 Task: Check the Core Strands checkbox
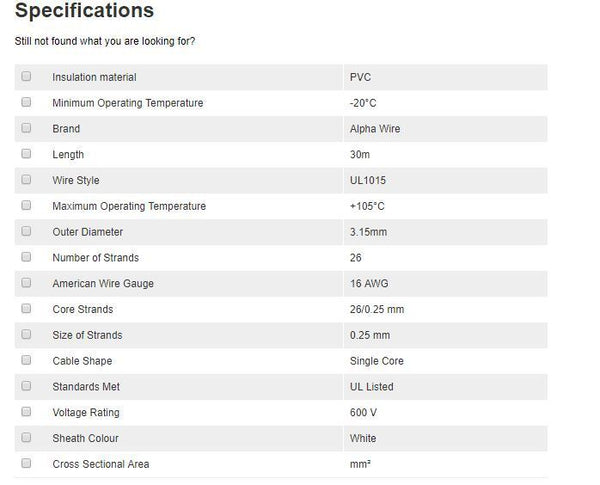pyautogui.click(x=26, y=309)
